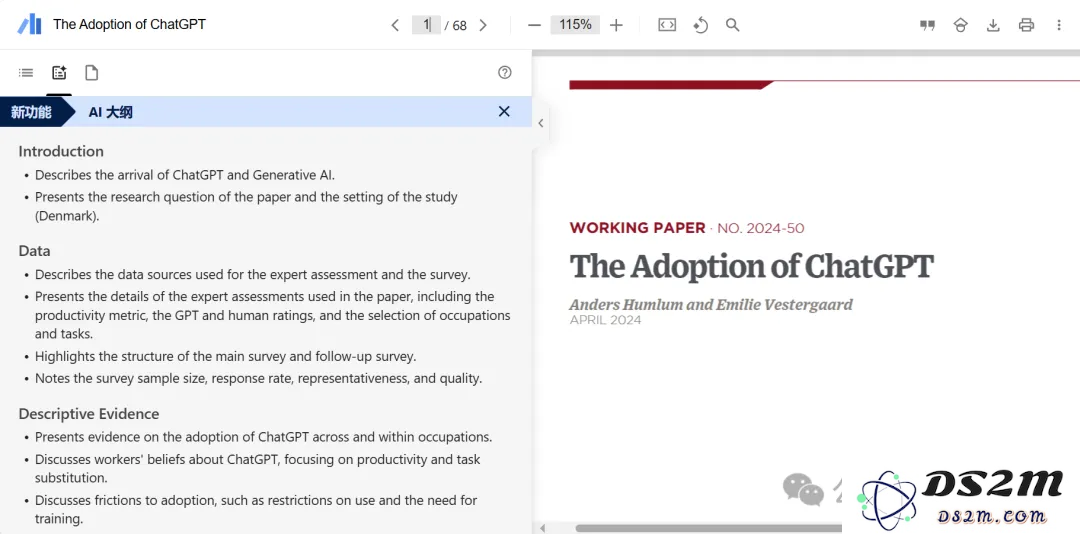
Task: Click the paper title on the PDF page
Action: coord(751,267)
